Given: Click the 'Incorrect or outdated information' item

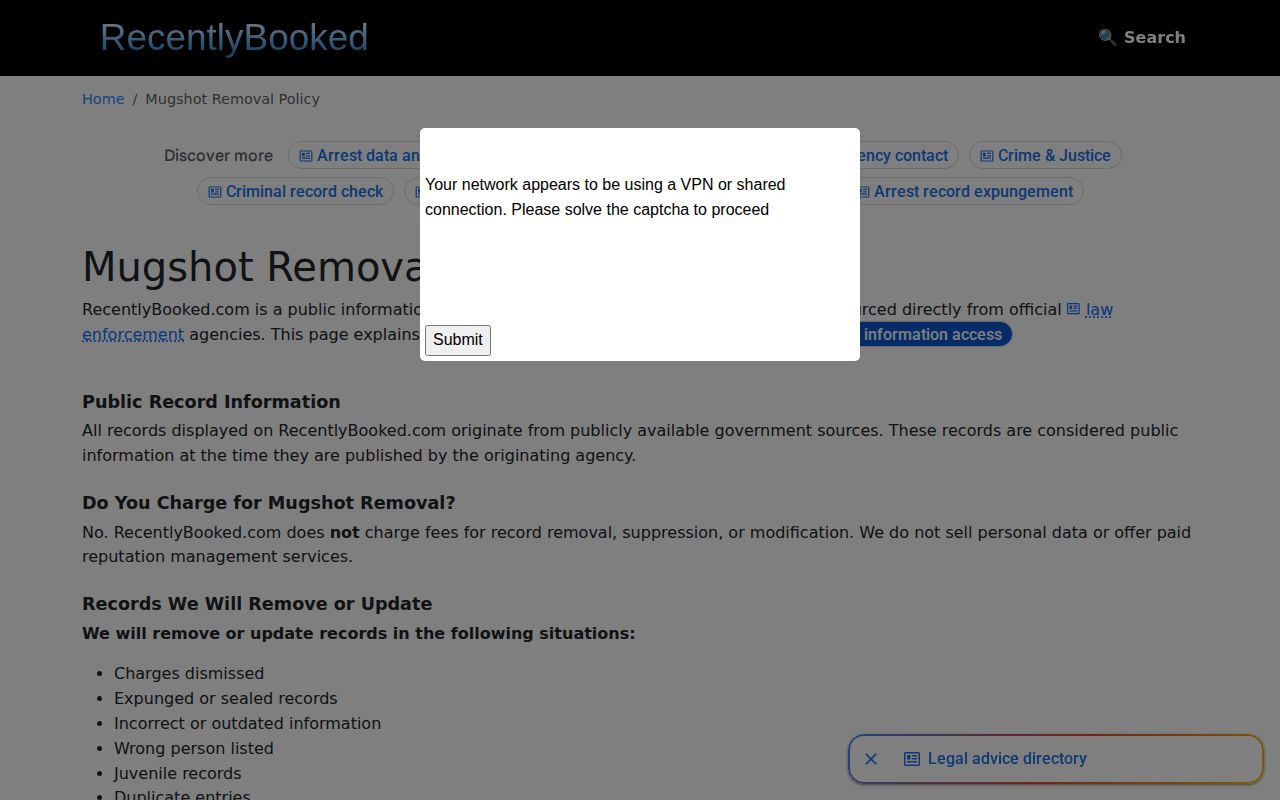Looking at the screenshot, I should (x=248, y=723).
